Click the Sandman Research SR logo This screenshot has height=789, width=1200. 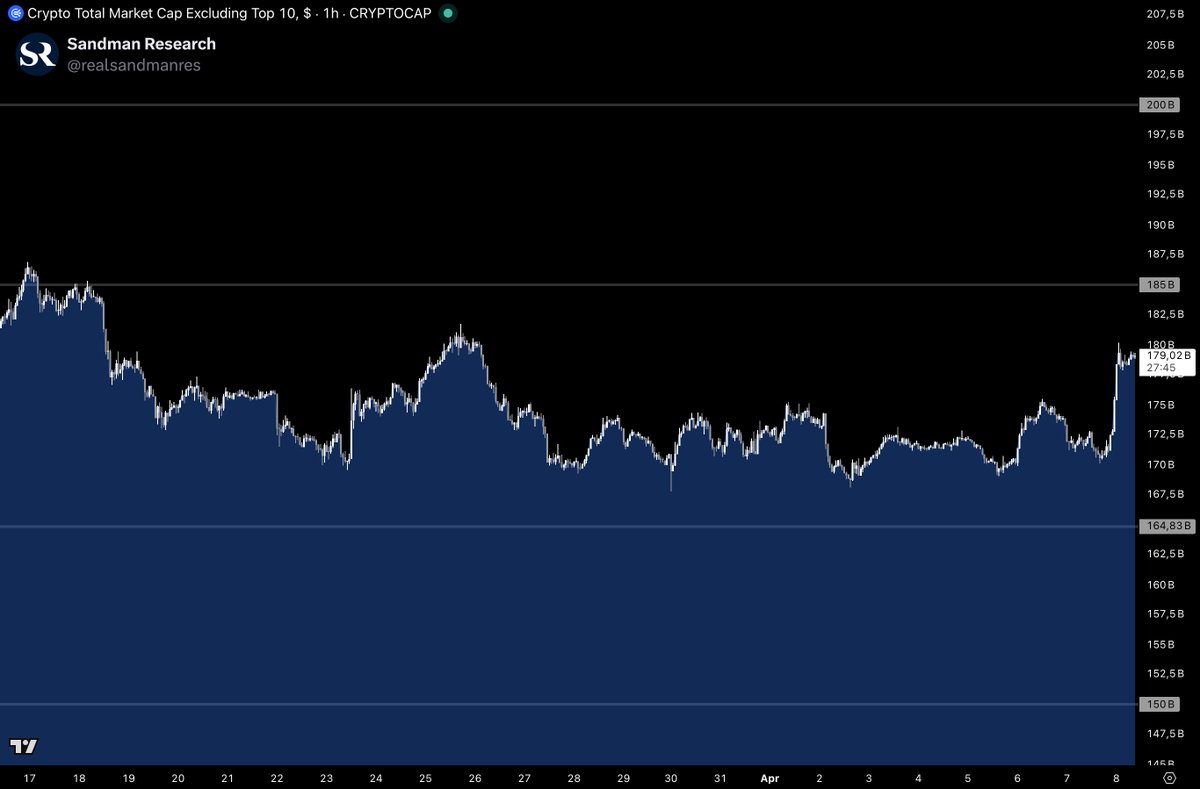pos(38,54)
